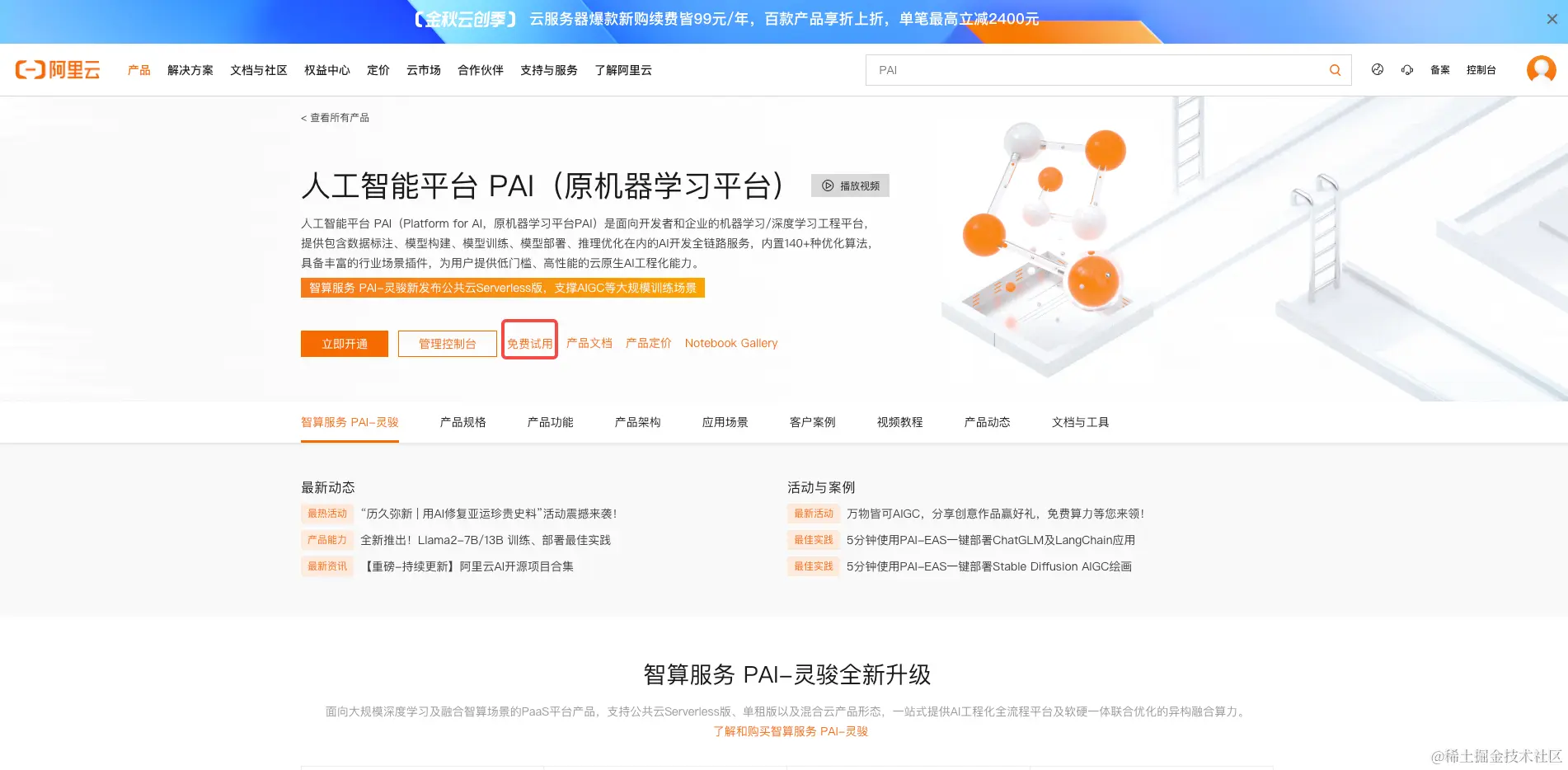Viewport: 1568px width, 770px height.
Task: Open the 产品 navigation menu
Action: point(139,70)
